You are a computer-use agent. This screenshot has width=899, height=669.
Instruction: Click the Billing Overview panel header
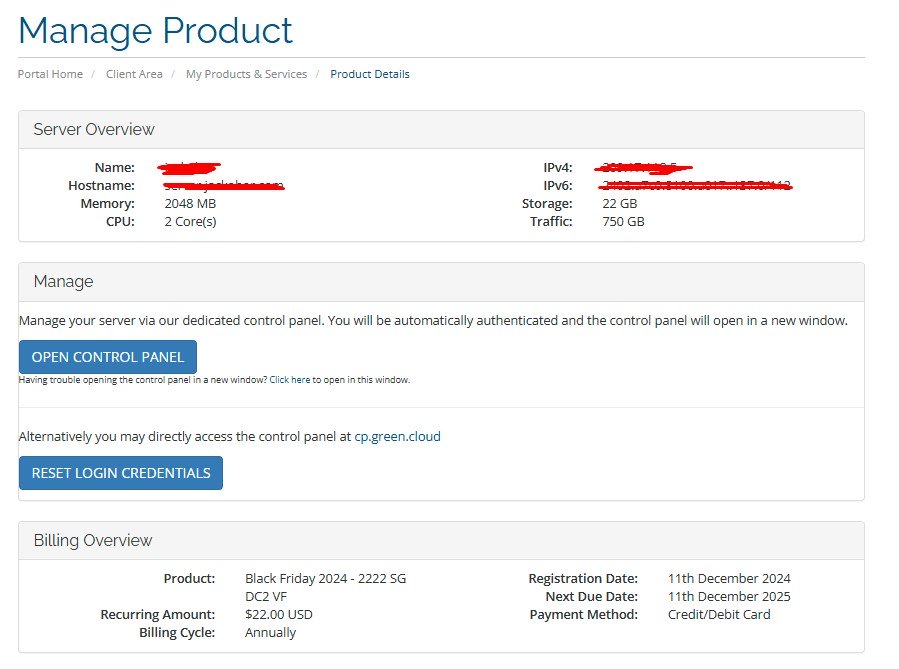tap(93, 541)
